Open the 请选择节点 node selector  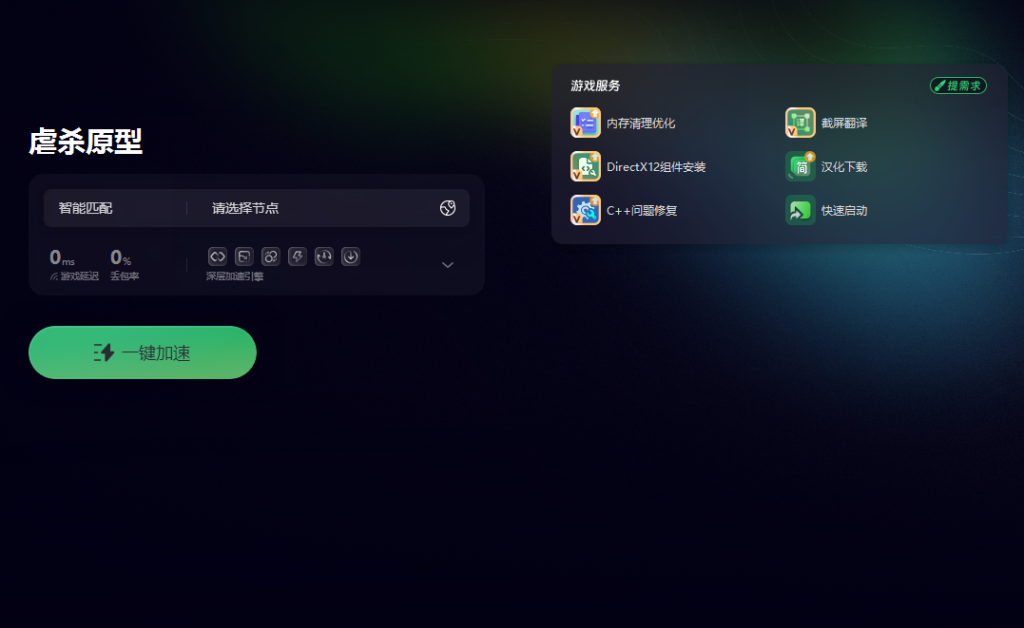point(246,208)
